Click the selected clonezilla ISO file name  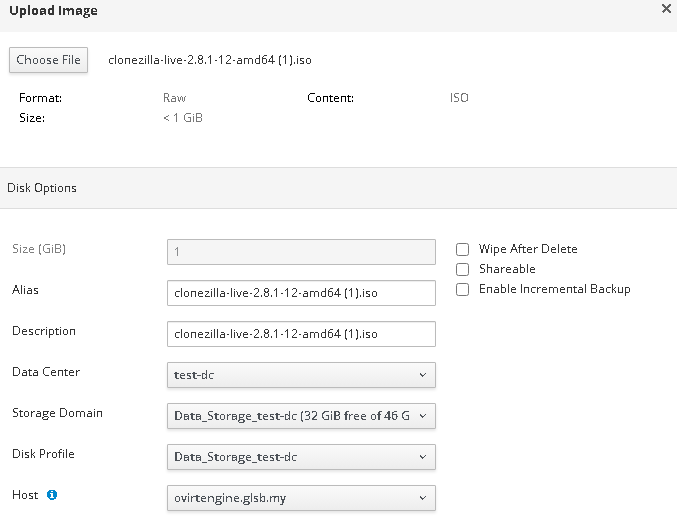coord(208,60)
